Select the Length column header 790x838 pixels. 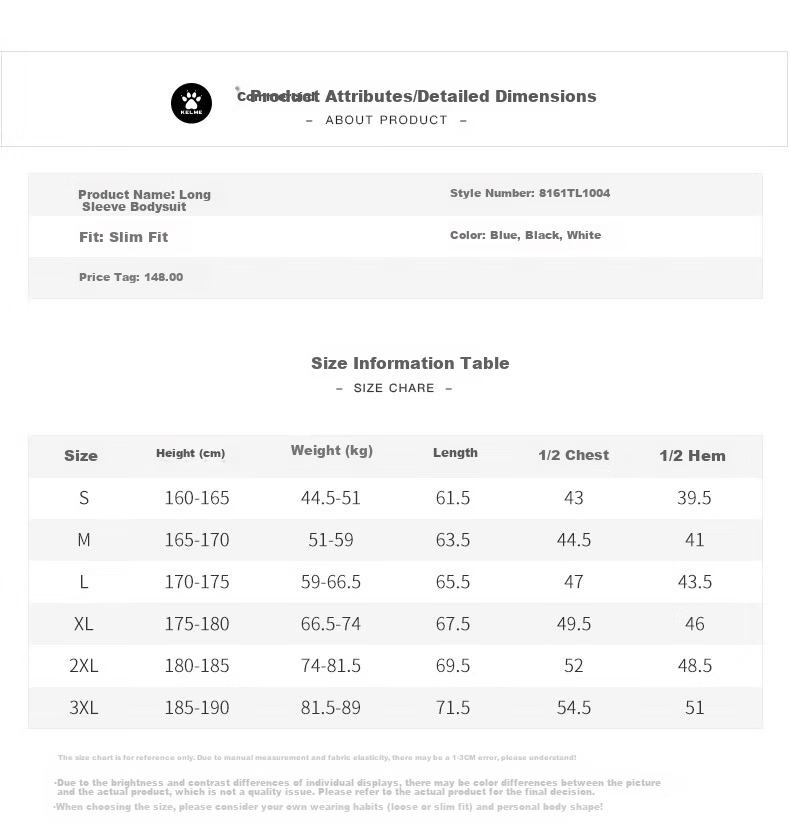pyautogui.click(x=455, y=453)
